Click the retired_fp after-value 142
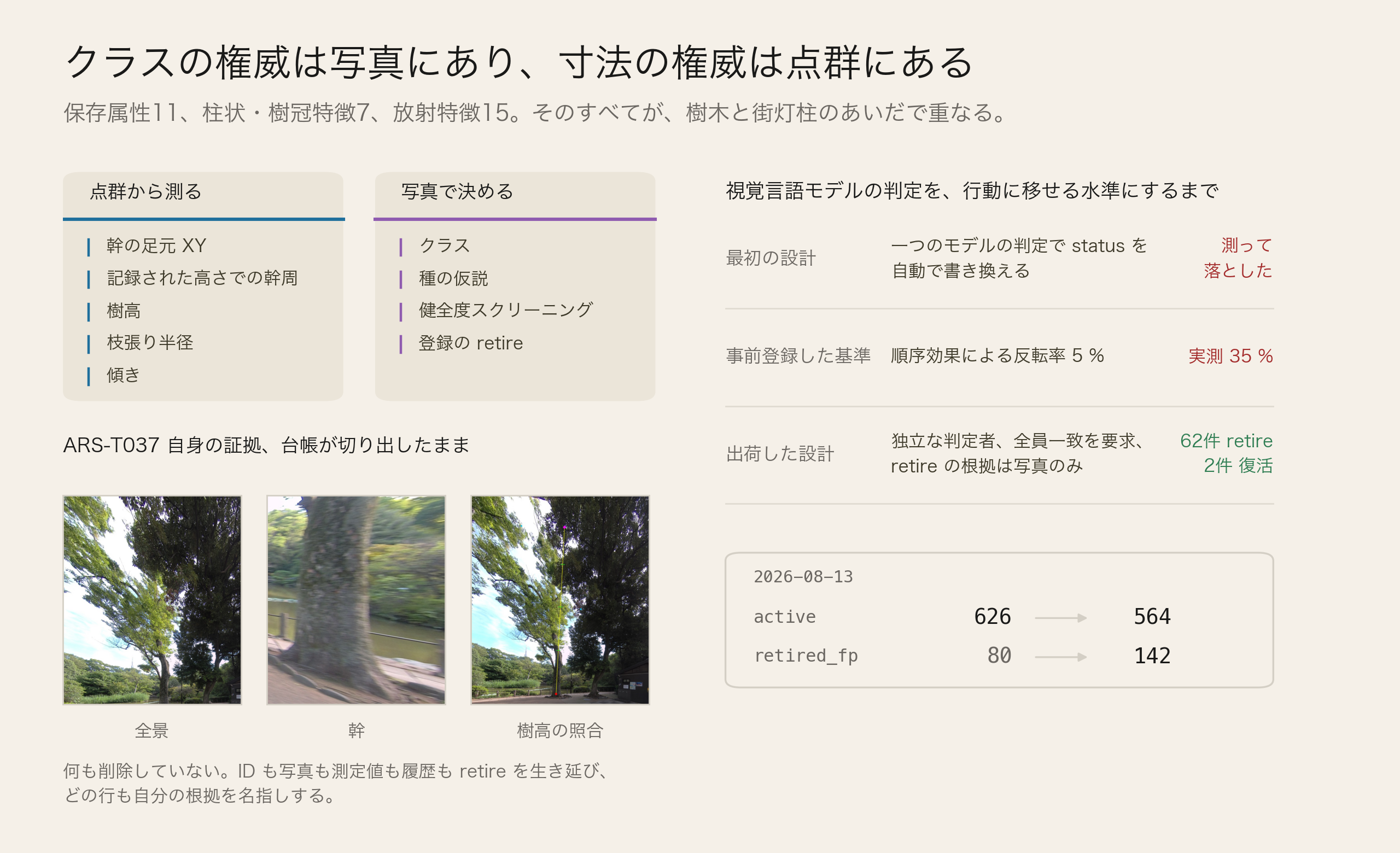 click(1152, 656)
